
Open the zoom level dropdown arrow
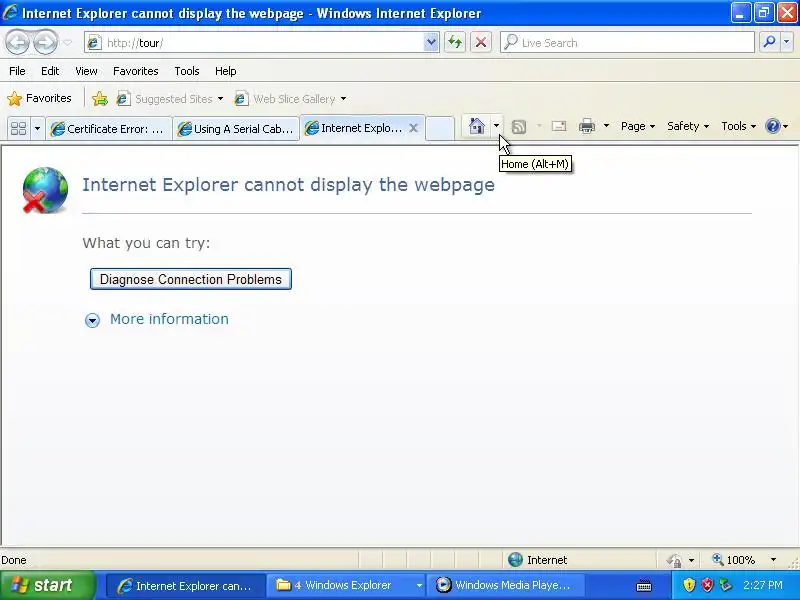pyautogui.click(x=773, y=560)
